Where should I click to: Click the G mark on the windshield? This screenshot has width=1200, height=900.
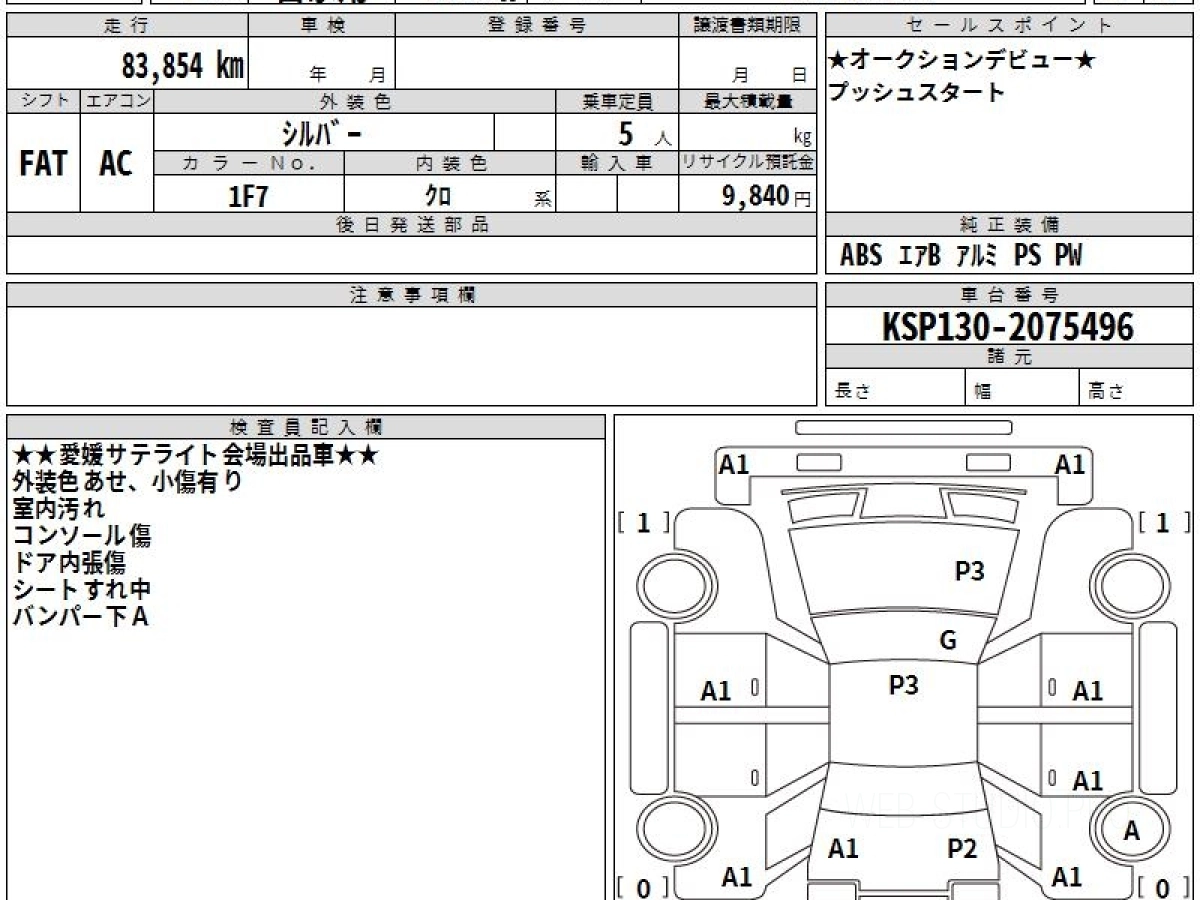point(948,641)
